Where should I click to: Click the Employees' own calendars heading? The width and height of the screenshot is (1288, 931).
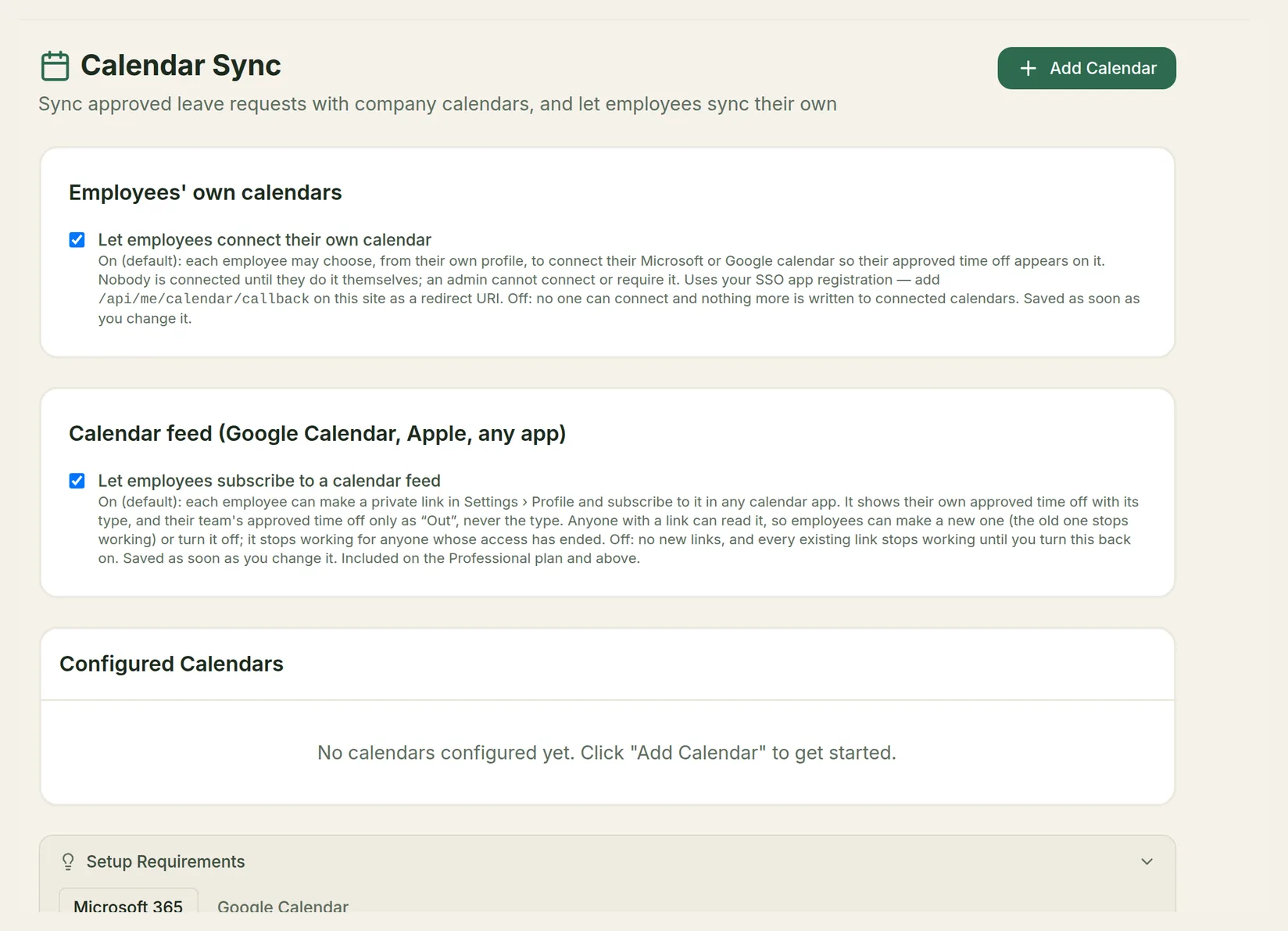click(206, 192)
